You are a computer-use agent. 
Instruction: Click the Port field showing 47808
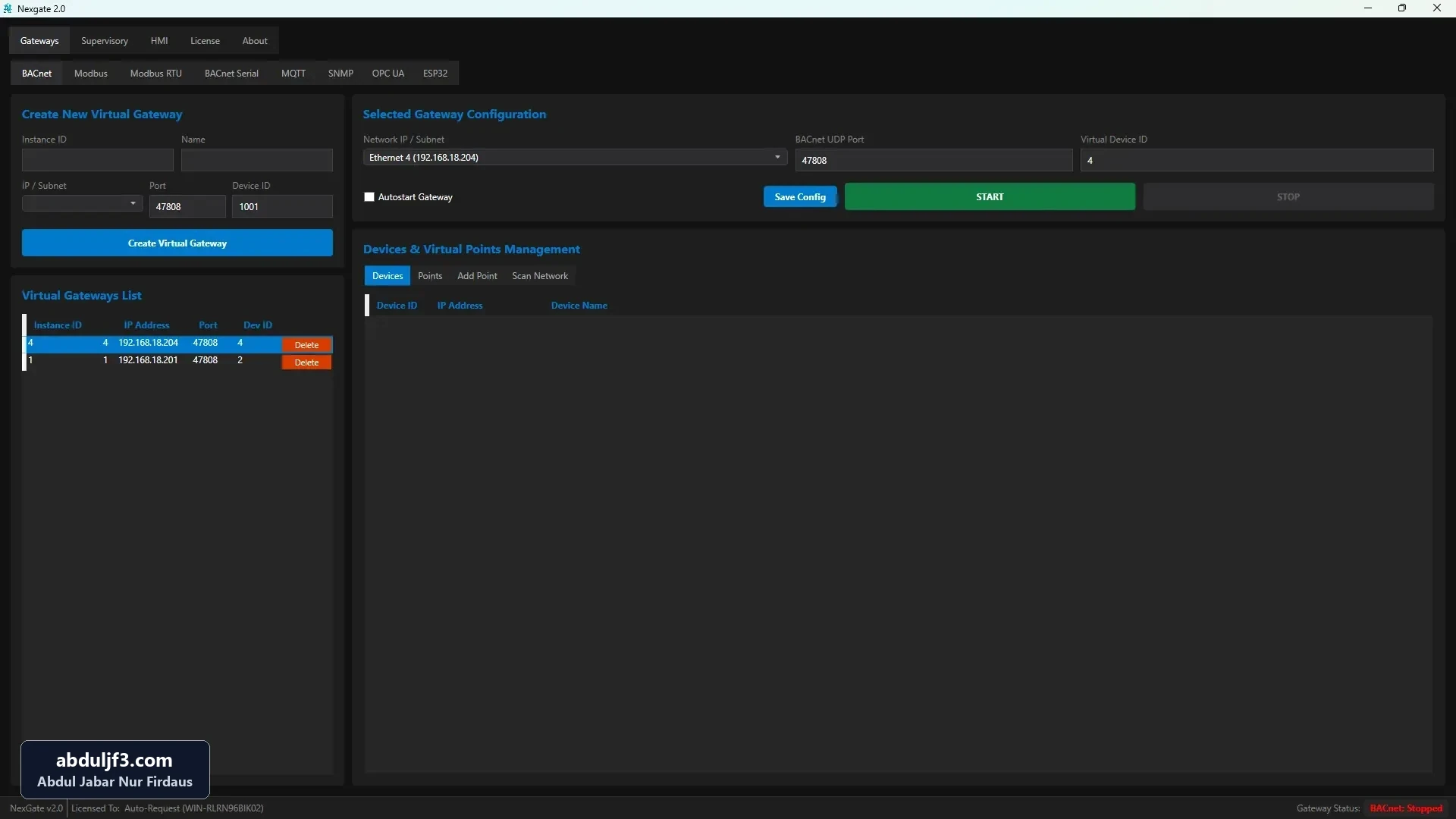click(x=187, y=206)
